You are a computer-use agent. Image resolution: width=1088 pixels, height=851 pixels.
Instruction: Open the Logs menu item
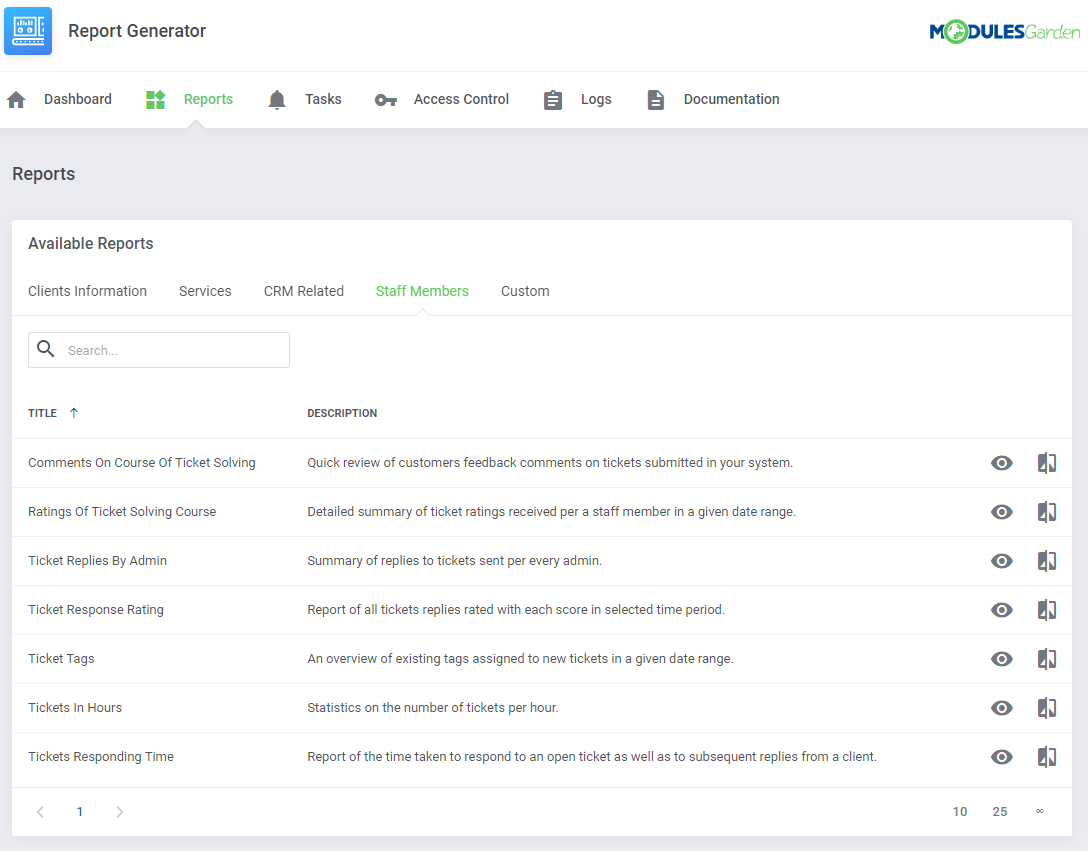click(596, 99)
